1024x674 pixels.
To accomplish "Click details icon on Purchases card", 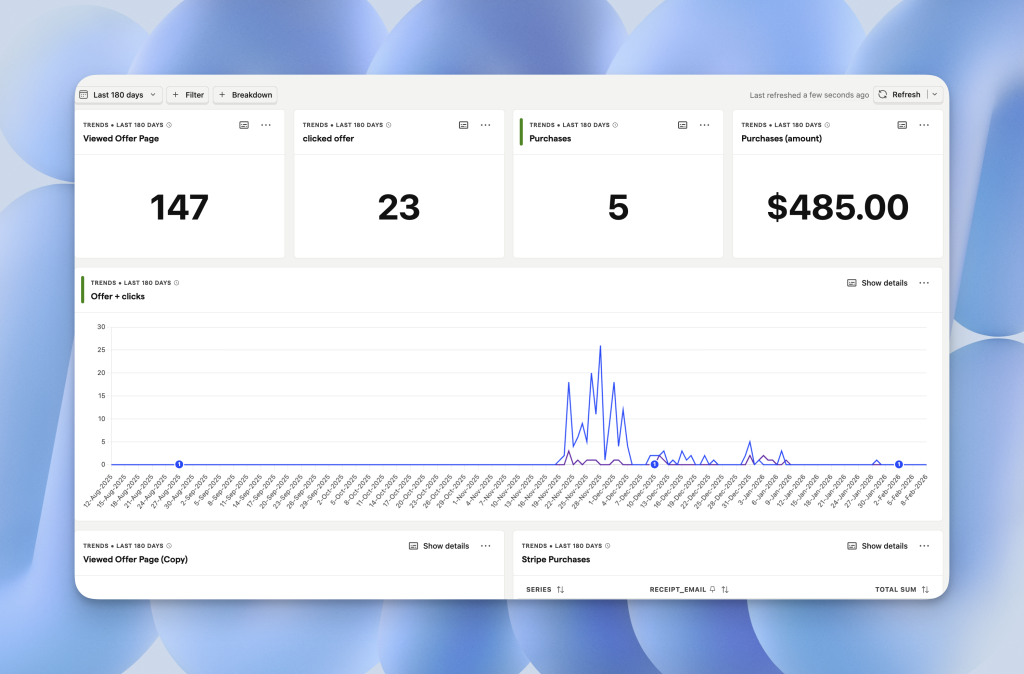I will point(683,125).
